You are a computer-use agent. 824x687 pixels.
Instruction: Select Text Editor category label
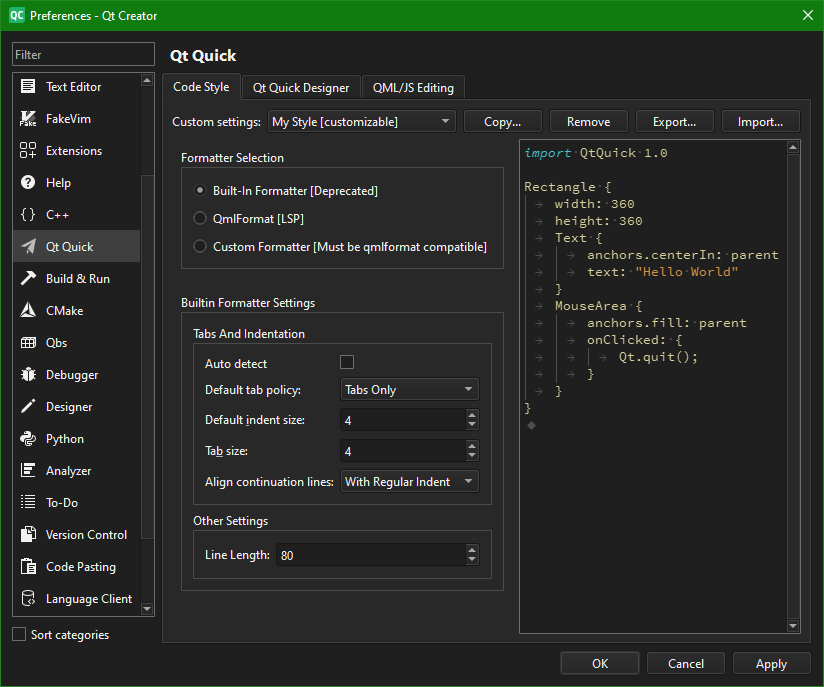pyautogui.click(x=74, y=87)
